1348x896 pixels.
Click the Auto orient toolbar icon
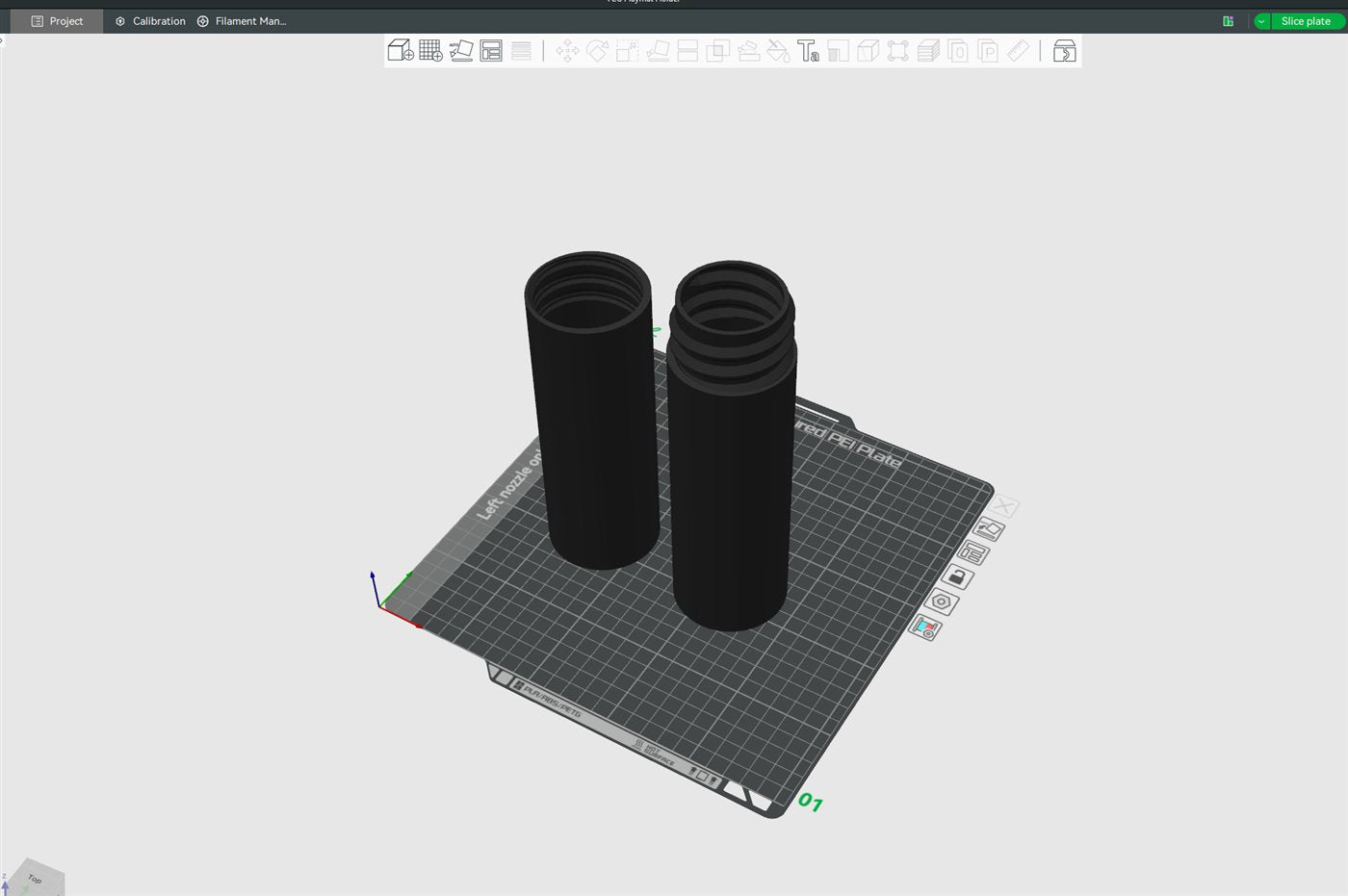(x=461, y=50)
